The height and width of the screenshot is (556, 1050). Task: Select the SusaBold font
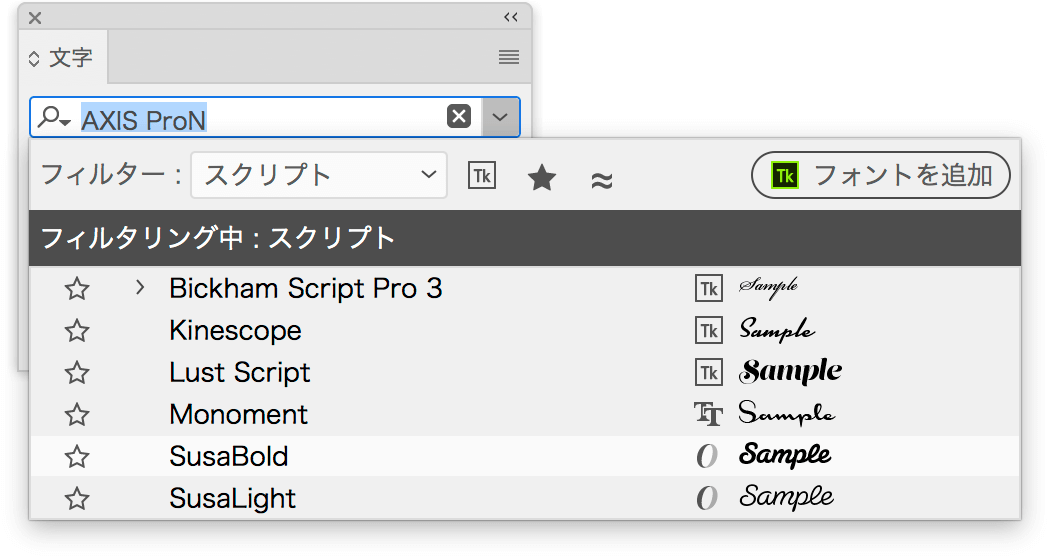228,457
